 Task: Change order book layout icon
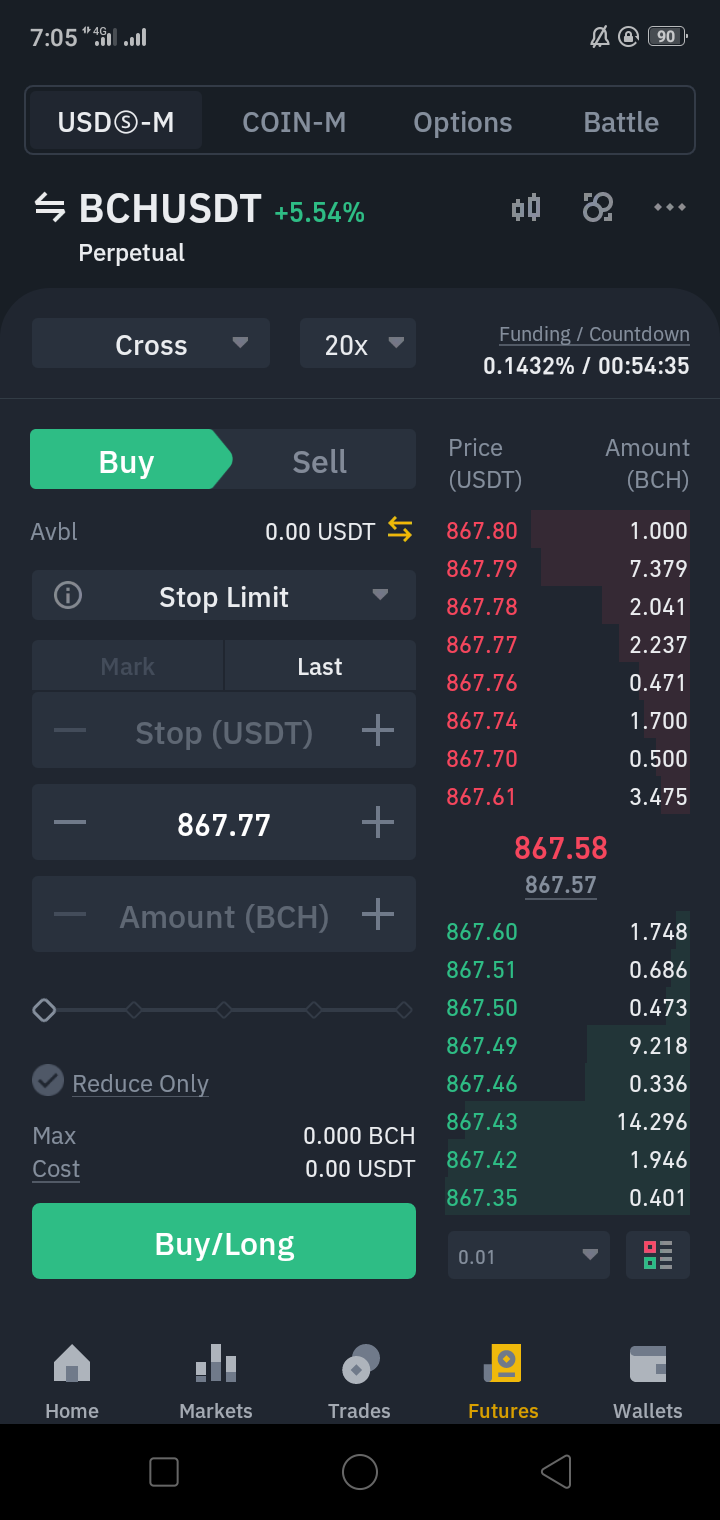(658, 1255)
